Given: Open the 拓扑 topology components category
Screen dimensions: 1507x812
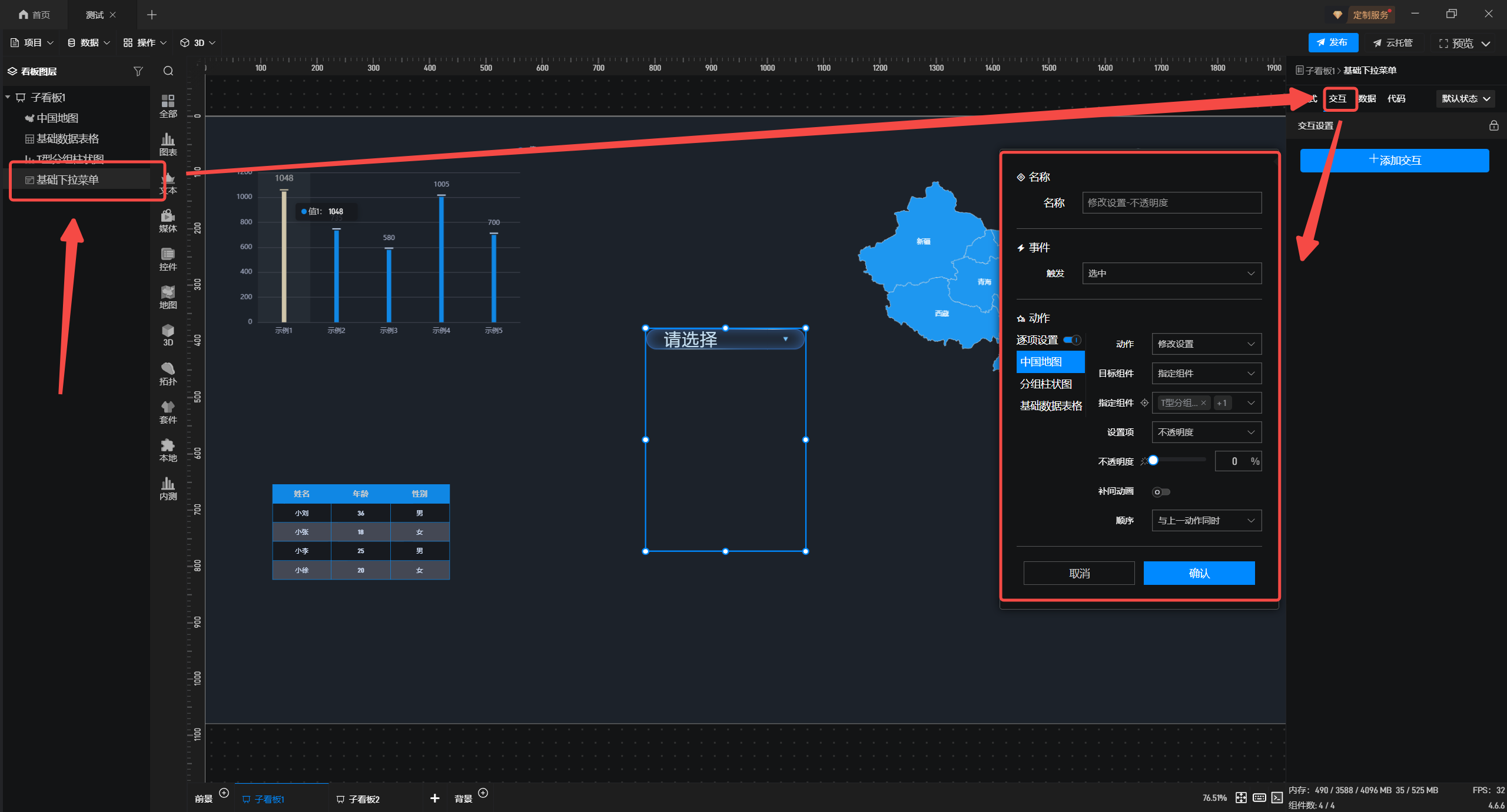Looking at the screenshot, I should click(x=168, y=374).
